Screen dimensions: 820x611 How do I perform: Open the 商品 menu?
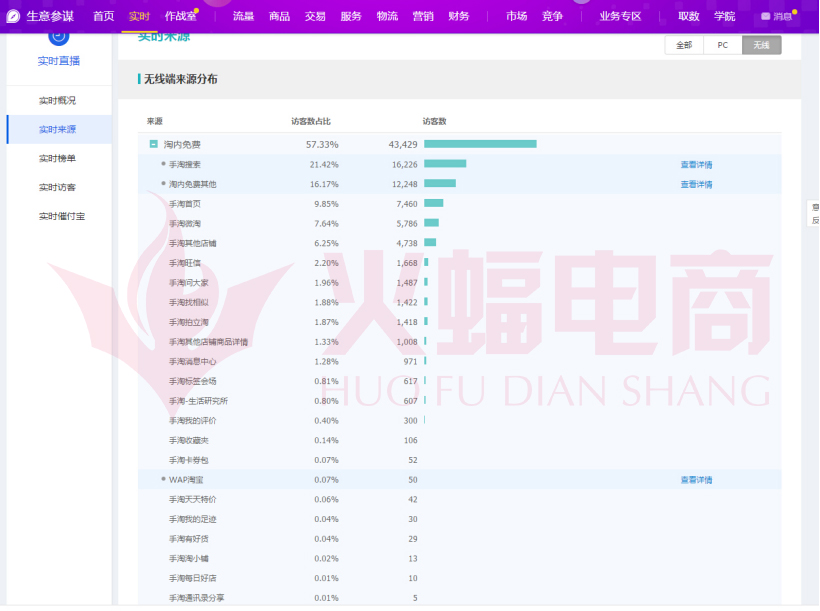279,16
